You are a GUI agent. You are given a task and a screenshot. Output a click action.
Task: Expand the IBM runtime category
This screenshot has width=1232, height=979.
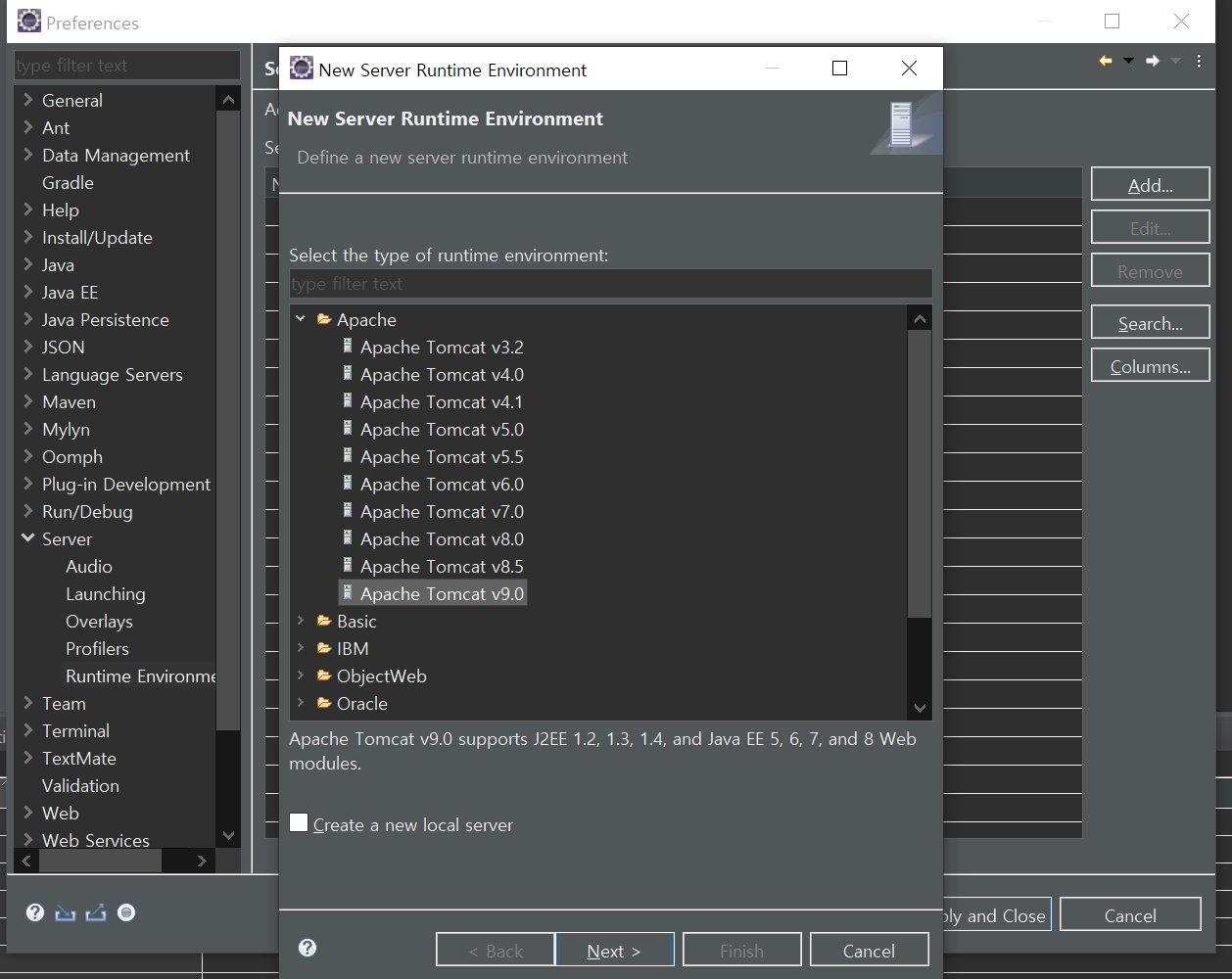301,648
